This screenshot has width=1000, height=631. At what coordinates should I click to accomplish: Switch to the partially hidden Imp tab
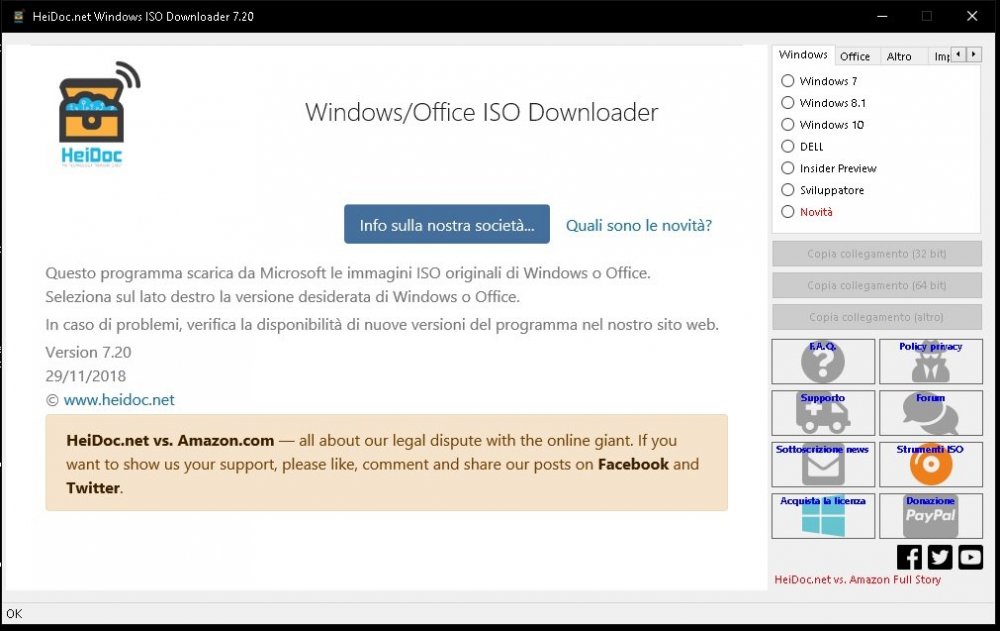point(941,56)
